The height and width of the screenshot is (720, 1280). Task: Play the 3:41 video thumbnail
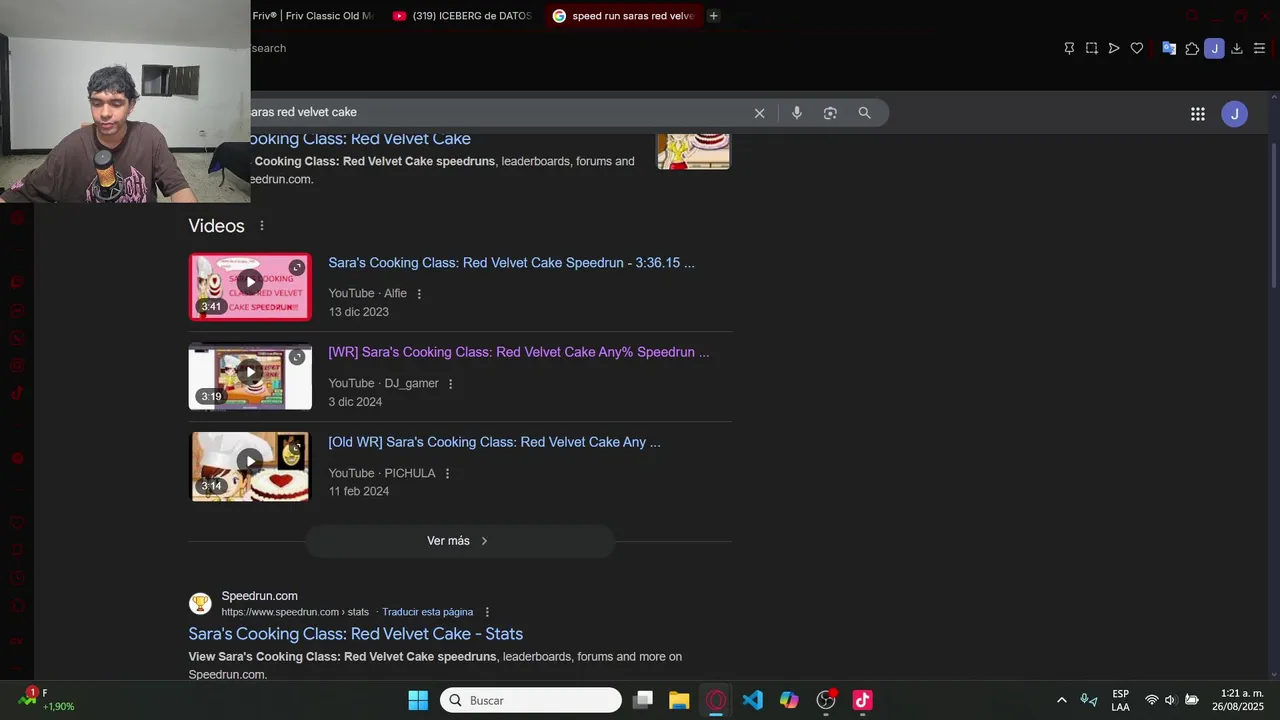click(250, 287)
